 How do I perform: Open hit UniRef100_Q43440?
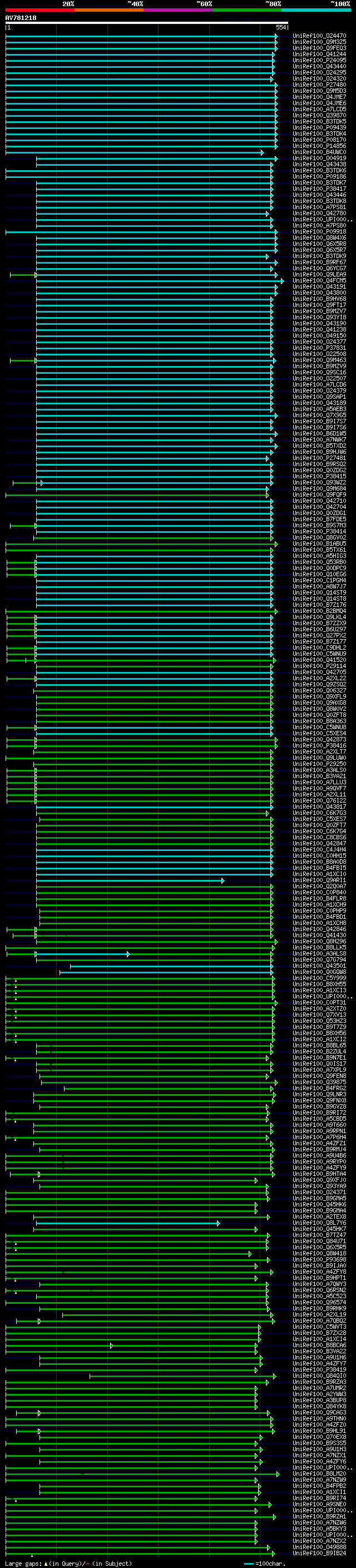click(319, 66)
